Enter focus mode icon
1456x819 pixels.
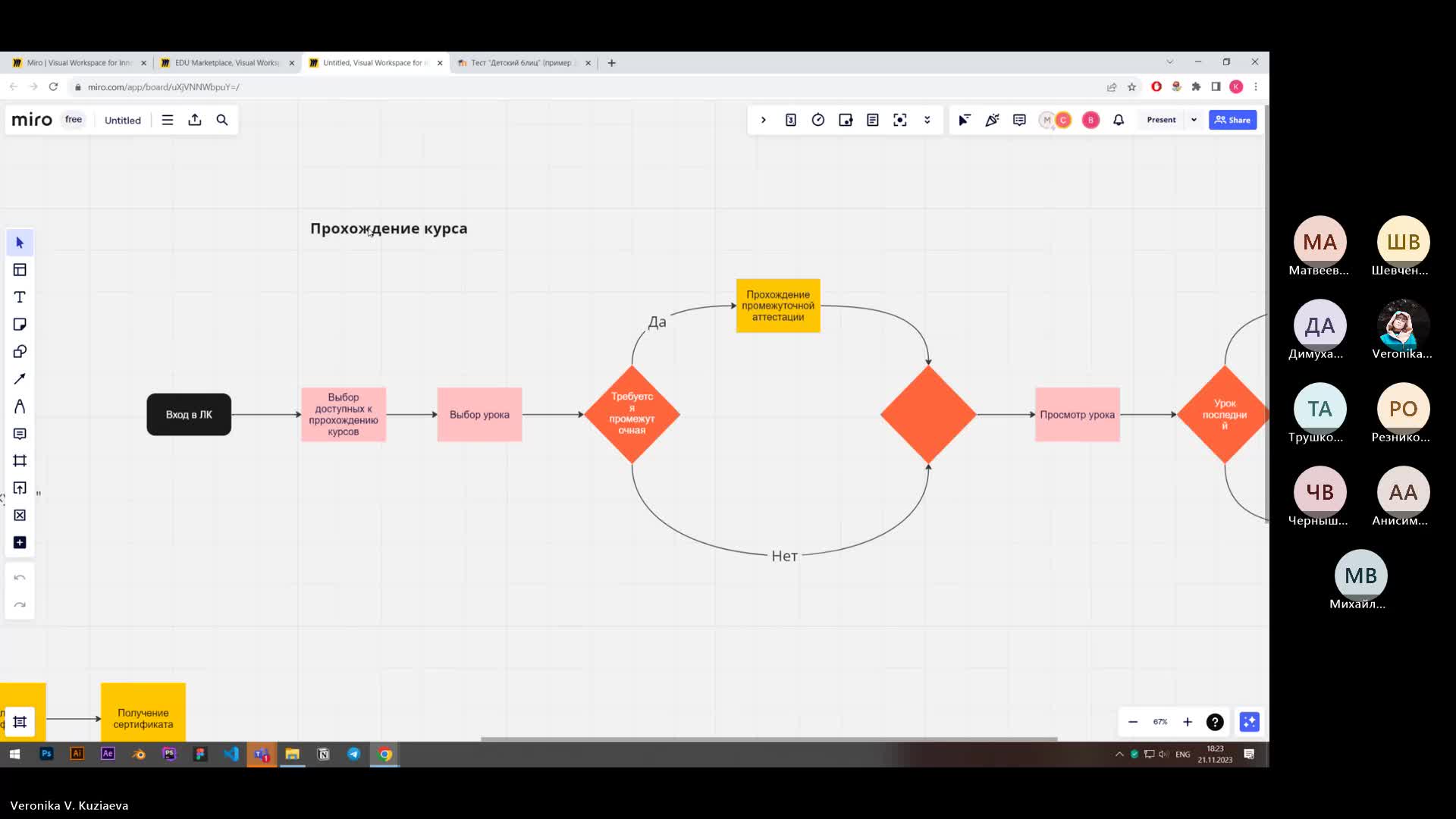[x=900, y=120]
